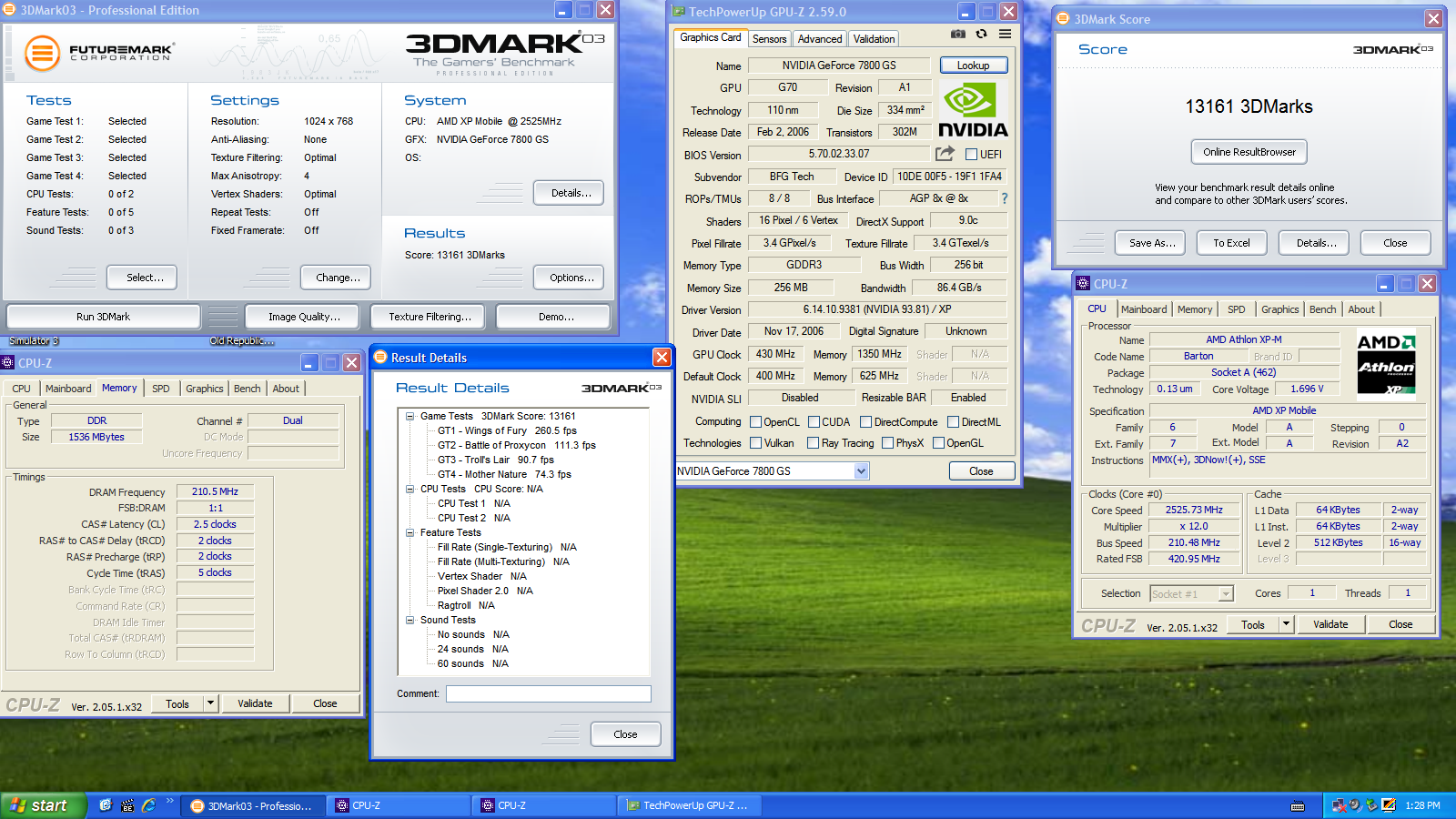Toggle the CUDA checkbox
This screenshot has height=819, width=1456.
pyautogui.click(x=814, y=422)
